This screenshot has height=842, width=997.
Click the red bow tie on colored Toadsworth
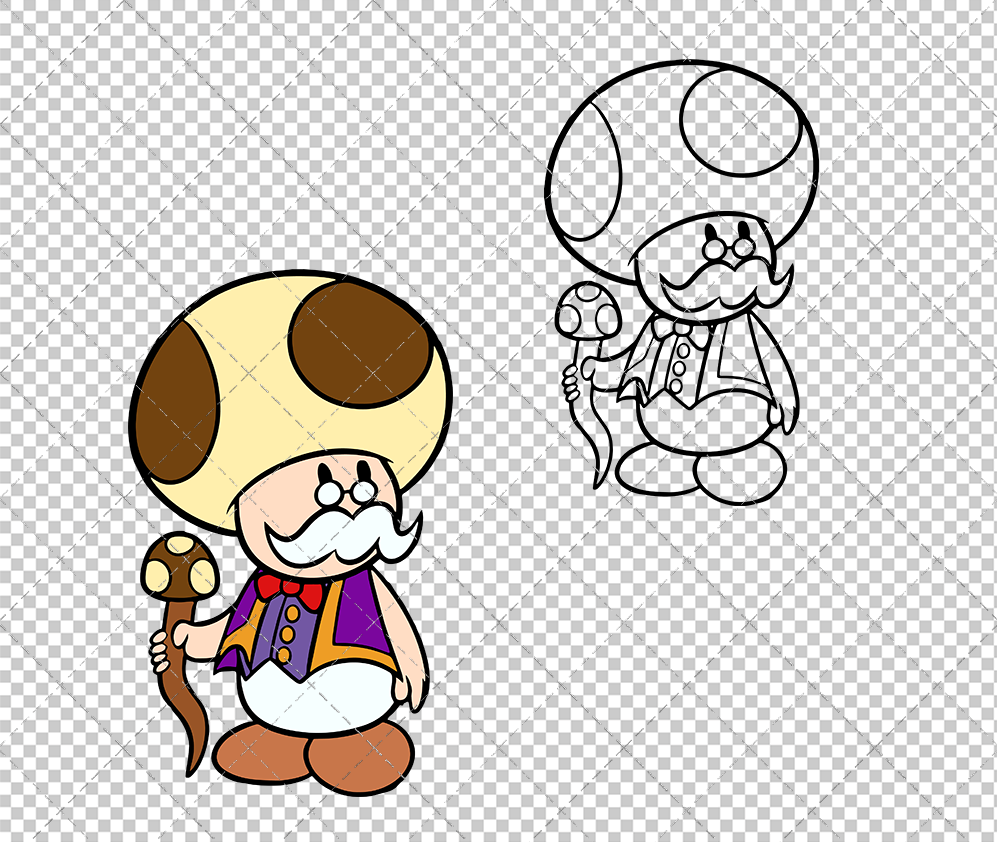(289, 590)
